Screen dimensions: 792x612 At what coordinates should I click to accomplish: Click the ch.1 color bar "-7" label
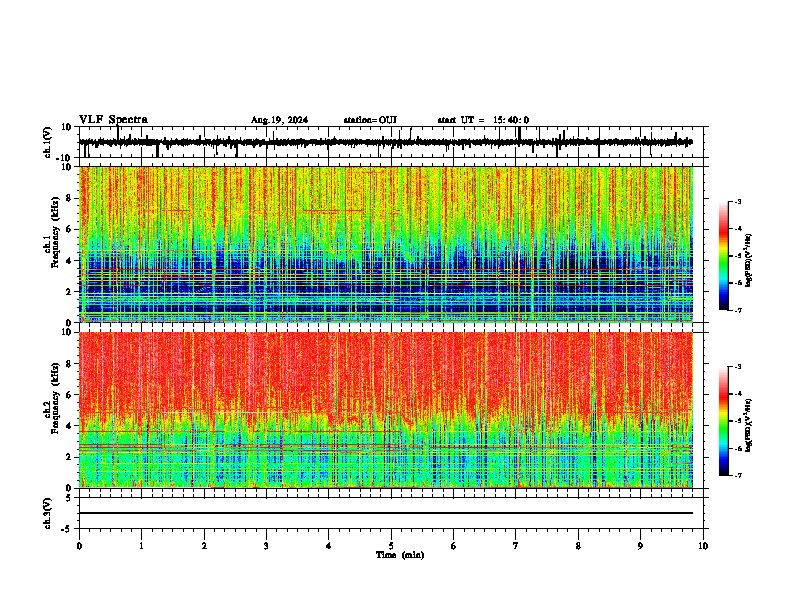point(737,310)
